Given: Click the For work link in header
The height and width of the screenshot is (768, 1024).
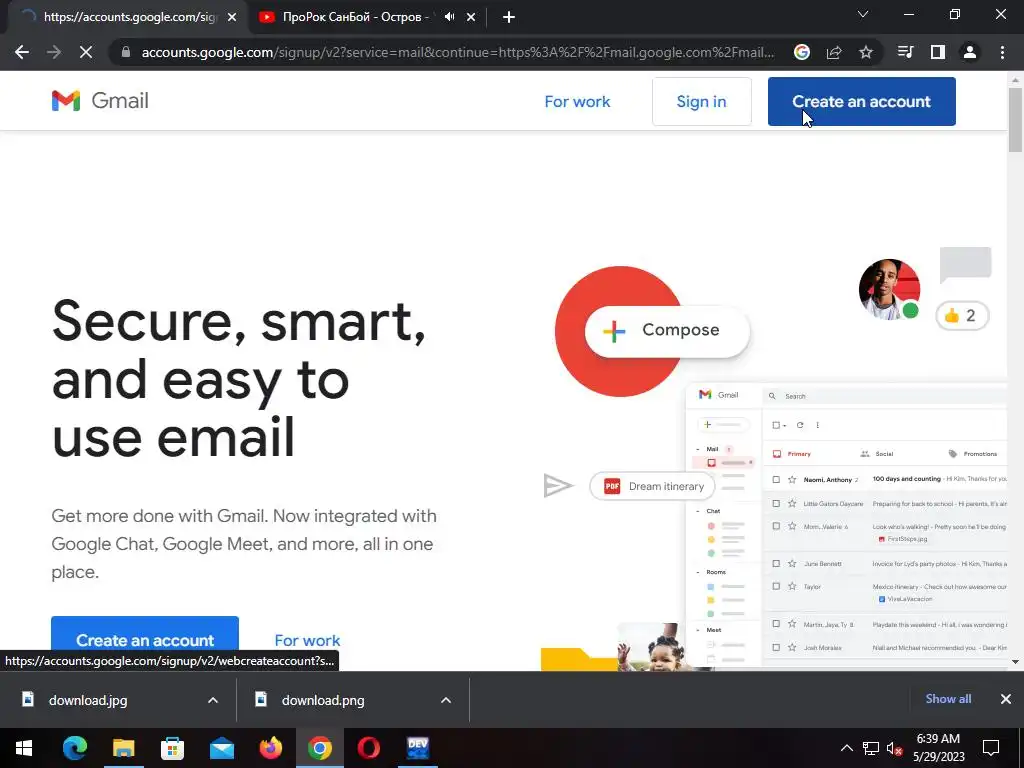Looking at the screenshot, I should click(577, 101).
